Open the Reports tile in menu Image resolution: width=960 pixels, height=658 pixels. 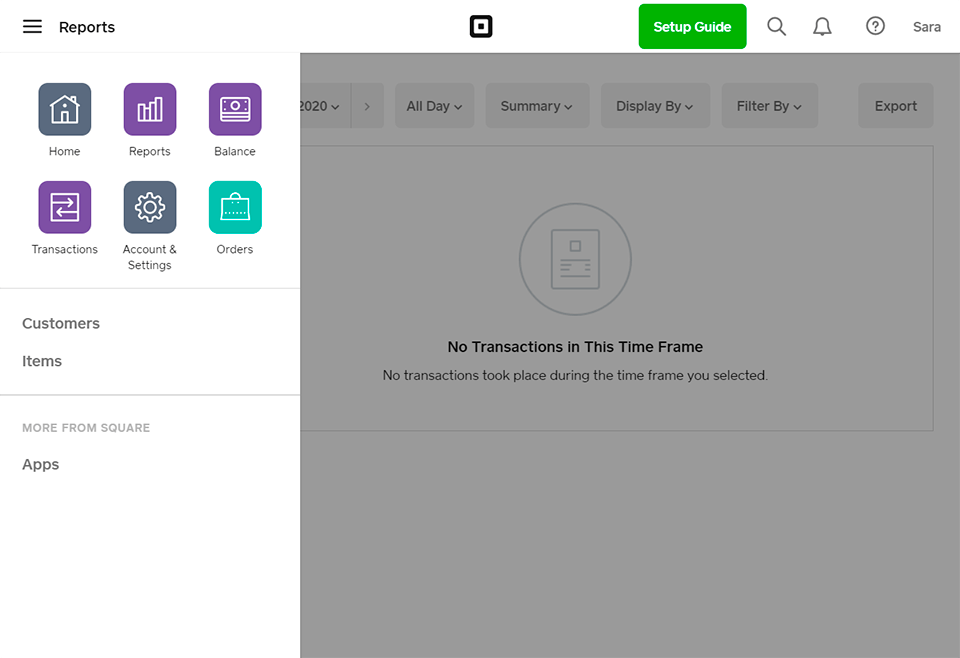[x=149, y=109]
